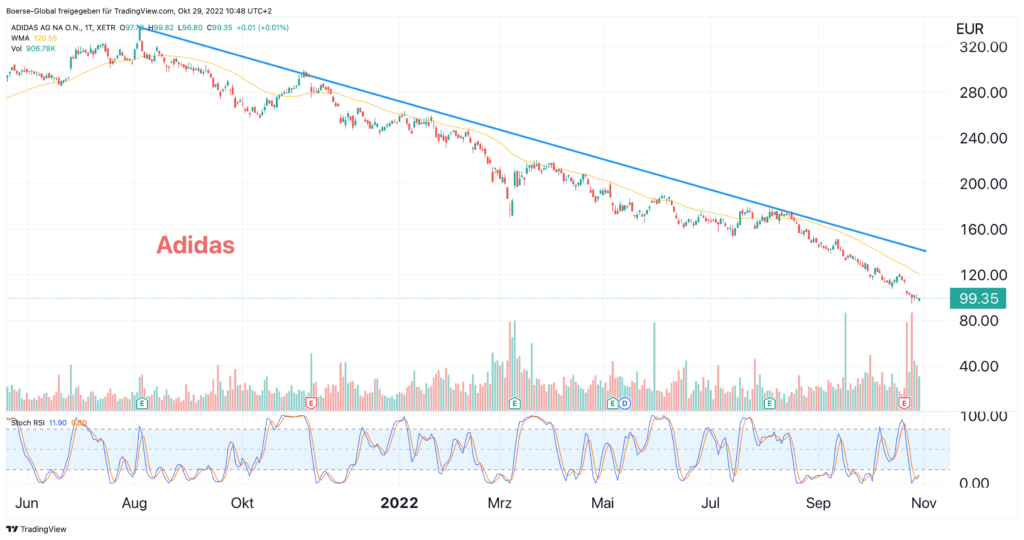Viewport: 1024px width, 540px height.
Task: Click the Nov time axis label
Action: [x=923, y=503]
